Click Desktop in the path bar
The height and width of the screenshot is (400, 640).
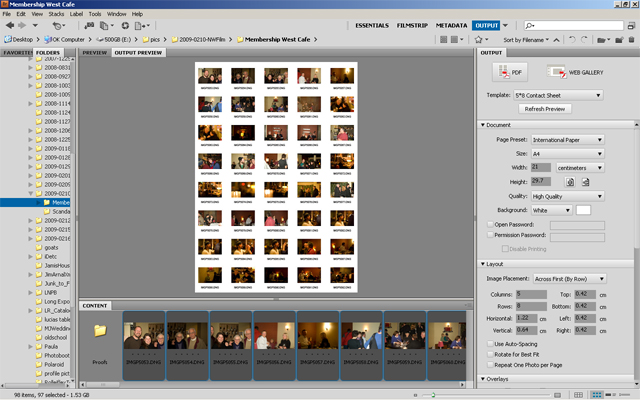coord(18,40)
